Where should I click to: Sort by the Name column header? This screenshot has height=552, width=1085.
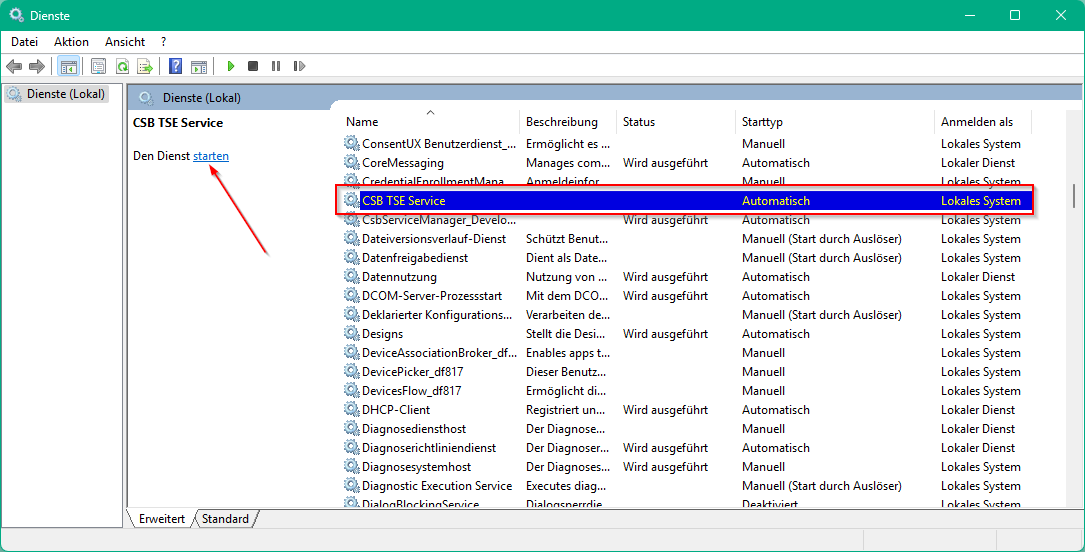point(430,122)
